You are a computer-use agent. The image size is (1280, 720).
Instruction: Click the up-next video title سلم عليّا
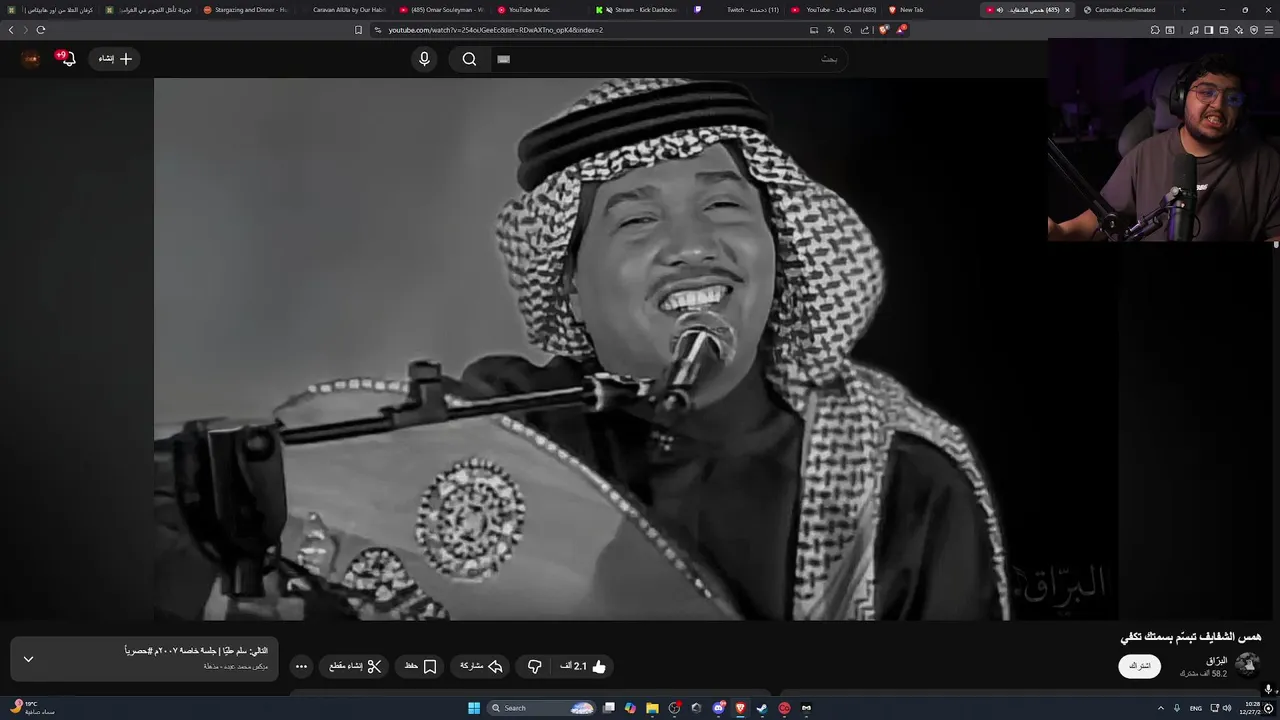pyautogui.click(x=197, y=651)
